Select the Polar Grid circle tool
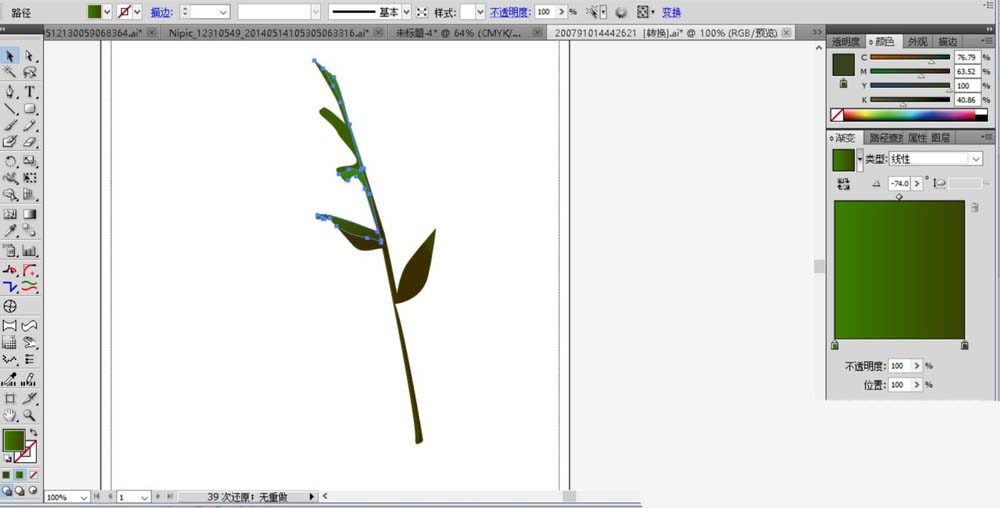The width and height of the screenshot is (1000, 508). 10,306
